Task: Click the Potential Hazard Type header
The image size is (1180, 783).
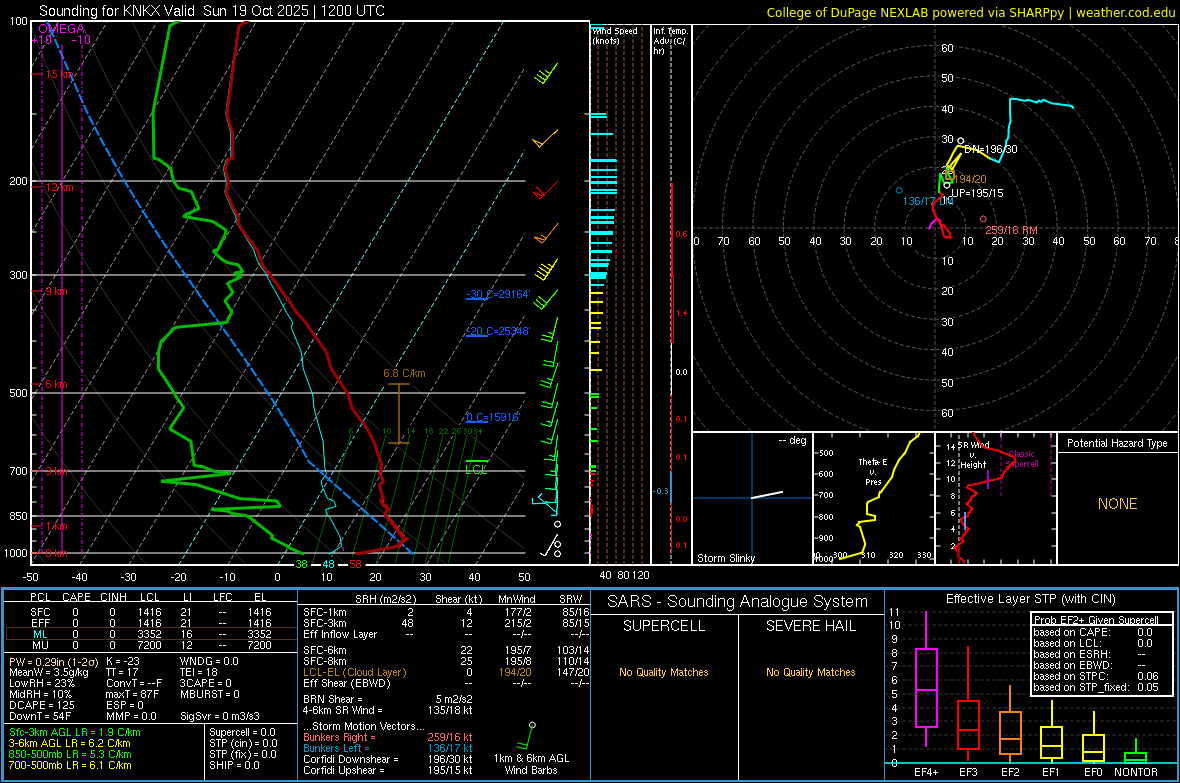Action: coord(1117,443)
